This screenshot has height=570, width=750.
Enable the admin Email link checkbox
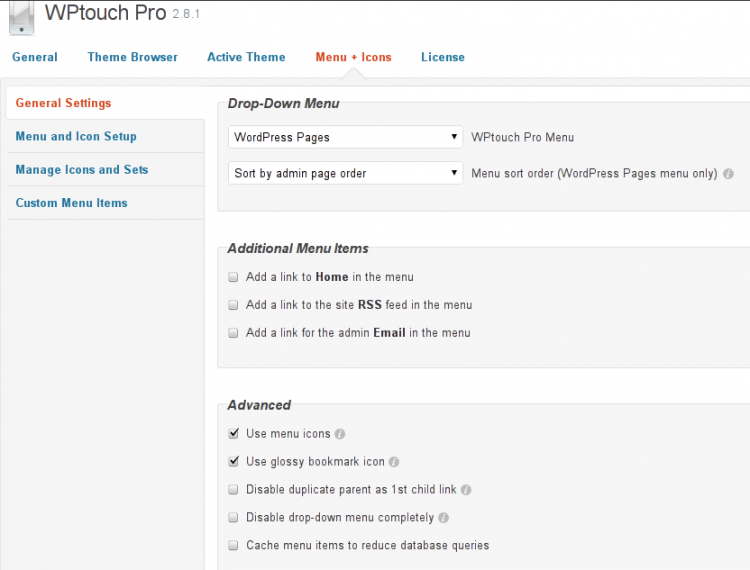[x=233, y=333]
